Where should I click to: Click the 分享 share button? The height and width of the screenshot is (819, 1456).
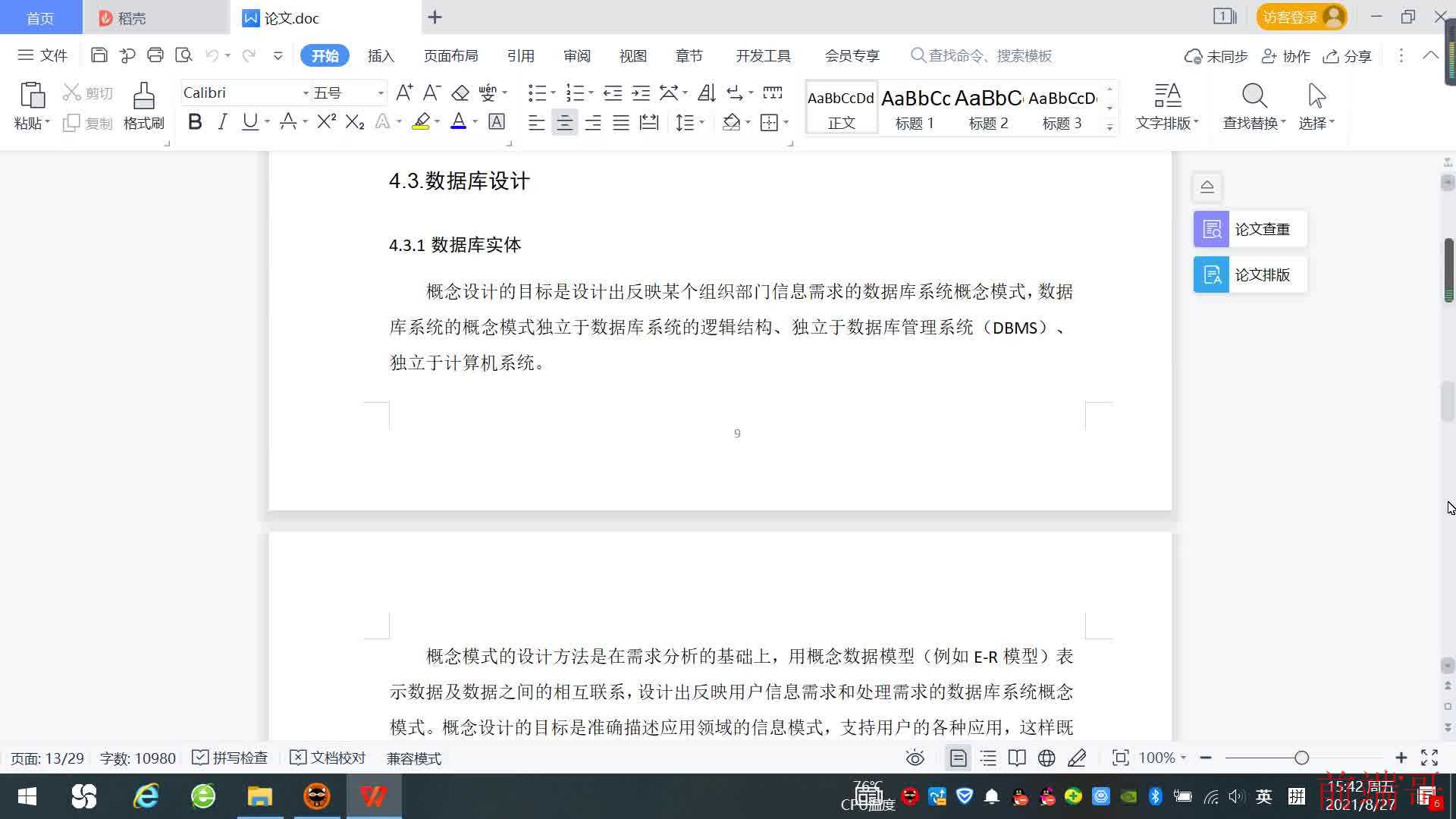click(1348, 56)
